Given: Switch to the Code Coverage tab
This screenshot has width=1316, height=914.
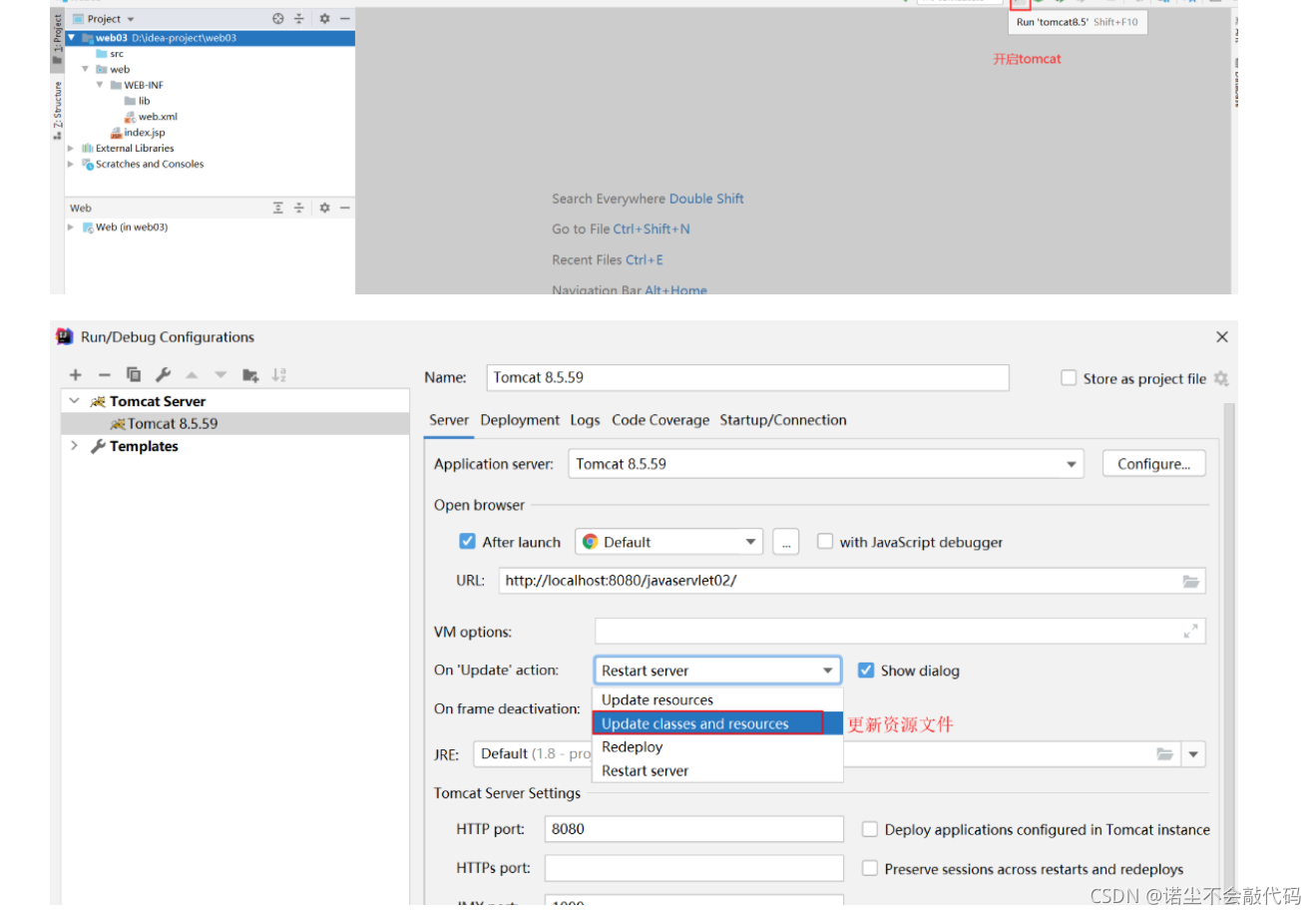Looking at the screenshot, I should click(660, 420).
